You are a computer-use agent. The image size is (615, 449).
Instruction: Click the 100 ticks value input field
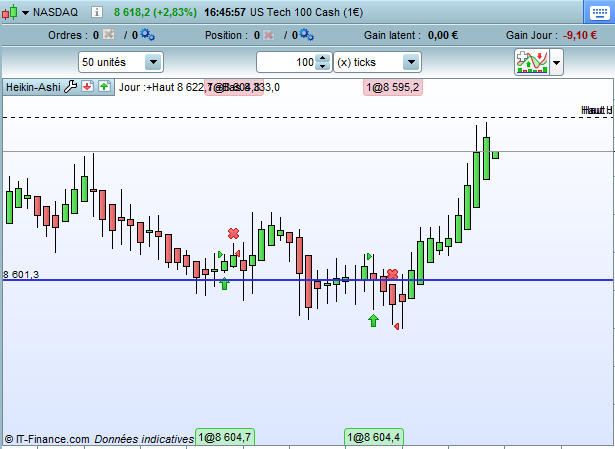[286, 62]
